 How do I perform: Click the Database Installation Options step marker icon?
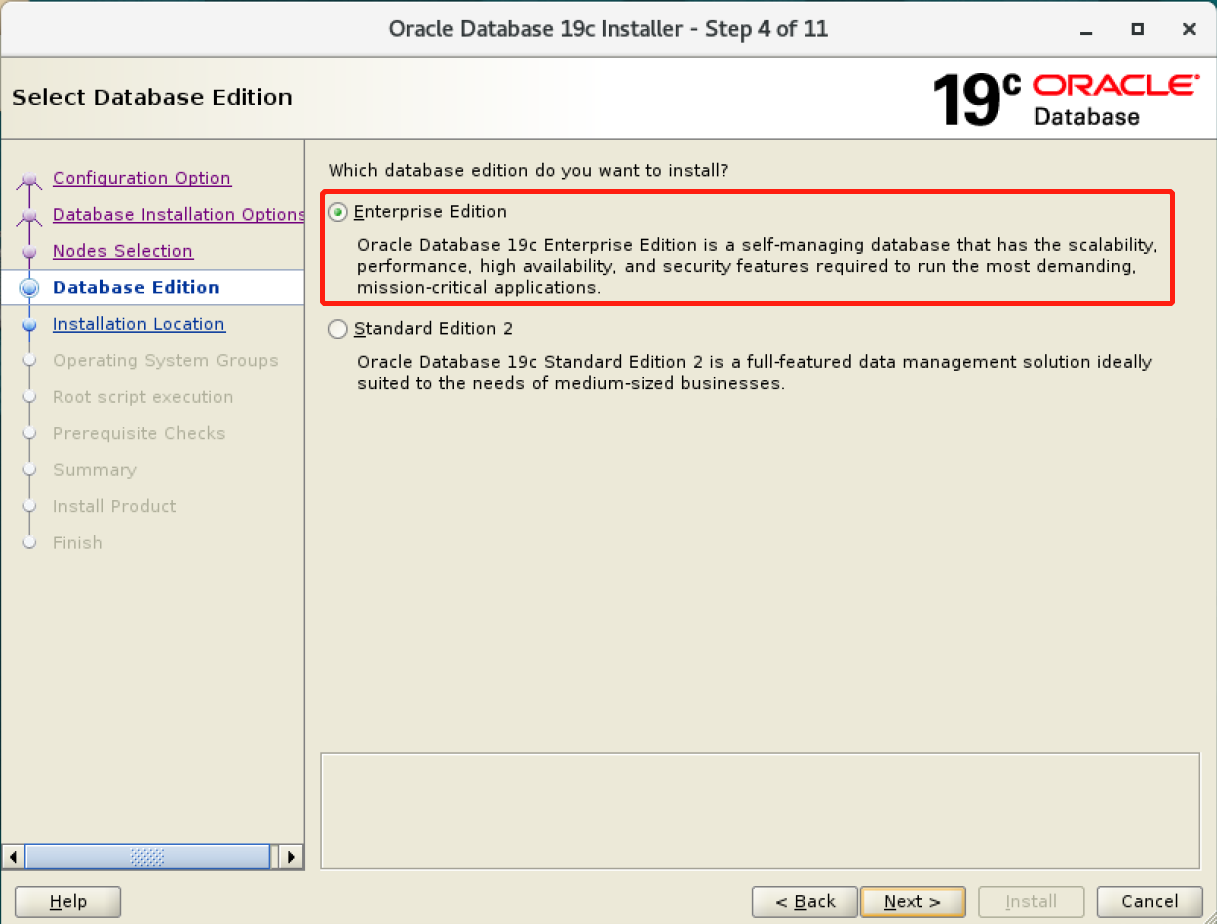click(30, 216)
